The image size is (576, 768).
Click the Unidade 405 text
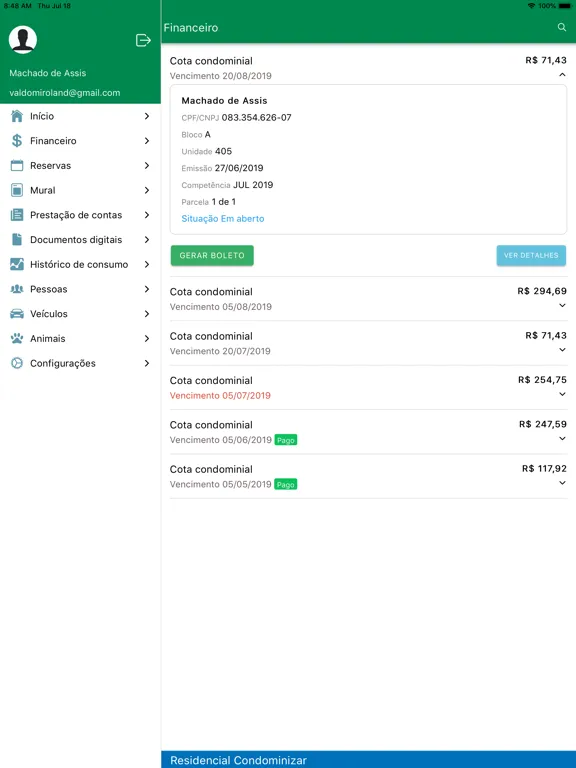point(207,151)
